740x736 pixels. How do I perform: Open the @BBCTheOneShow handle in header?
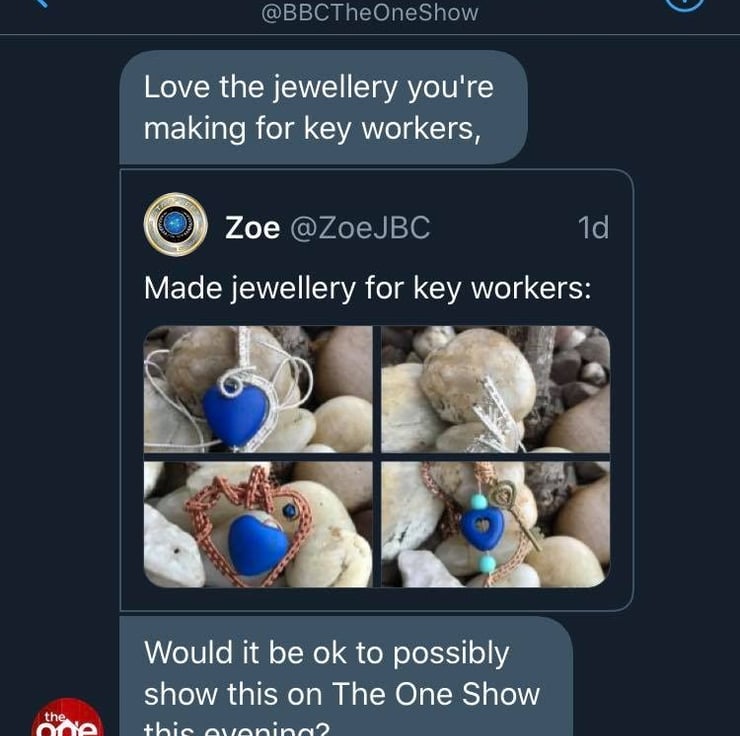click(370, 13)
